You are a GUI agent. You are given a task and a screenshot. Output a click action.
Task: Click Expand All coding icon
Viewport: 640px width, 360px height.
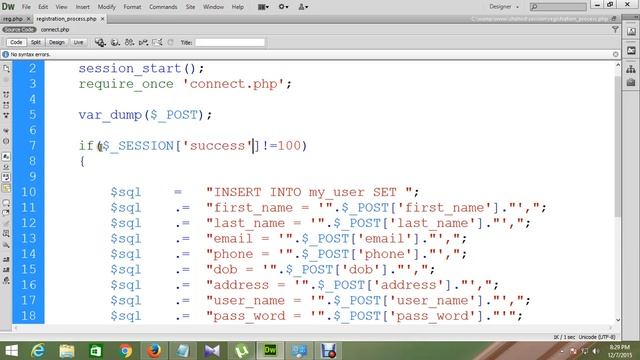click(x=6, y=116)
